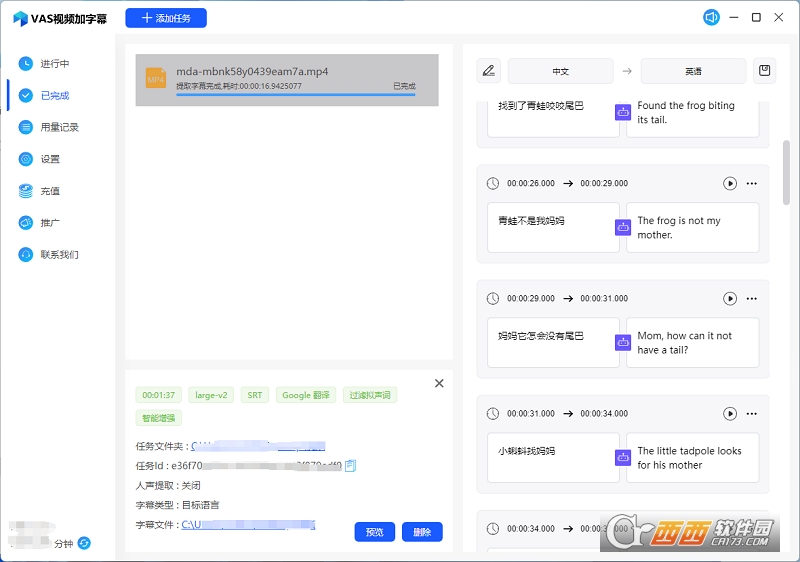The height and width of the screenshot is (562, 800).
Task: Click the clock icon of 00:00:34.000 segment
Action: click(x=492, y=529)
